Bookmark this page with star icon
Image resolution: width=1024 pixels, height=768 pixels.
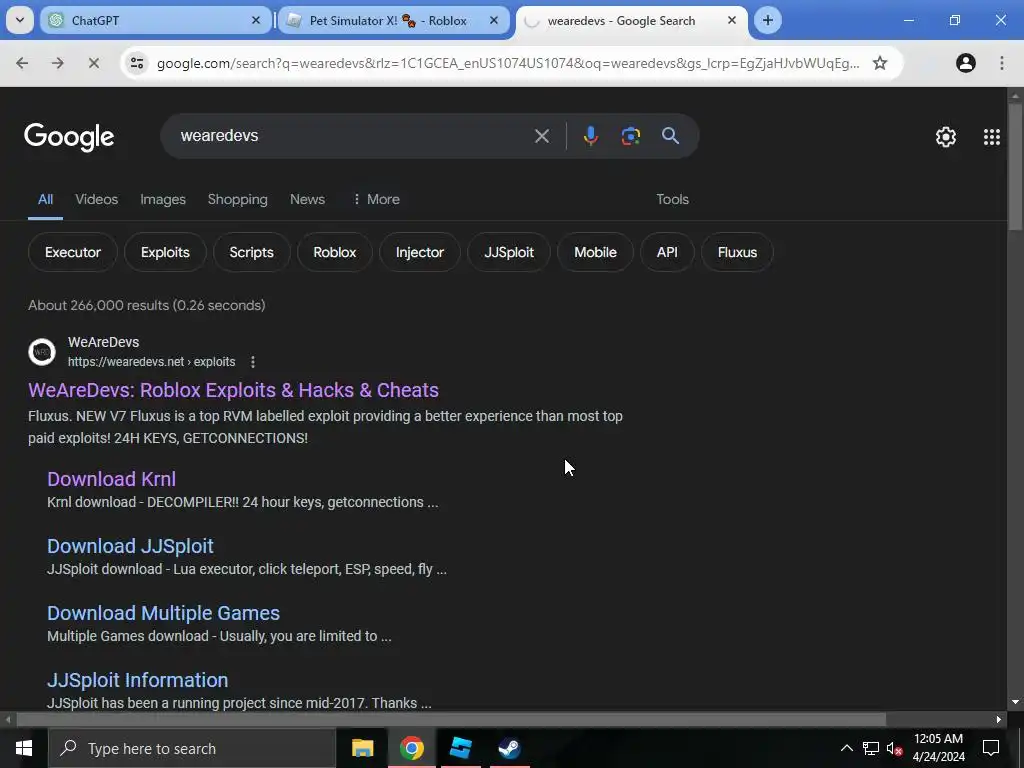point(880,63)
